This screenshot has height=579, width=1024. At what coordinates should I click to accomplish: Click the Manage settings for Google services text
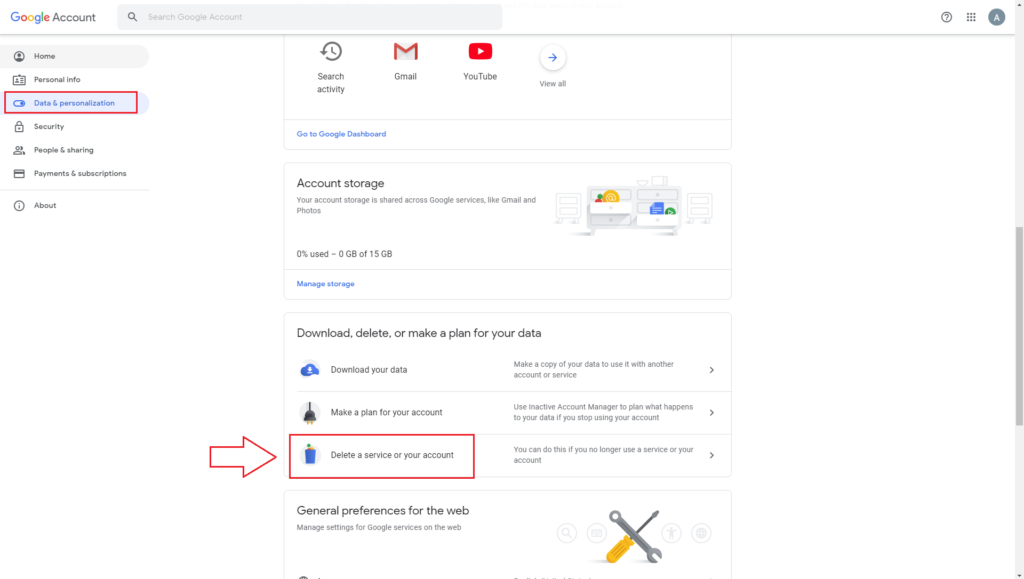point(379,527)
